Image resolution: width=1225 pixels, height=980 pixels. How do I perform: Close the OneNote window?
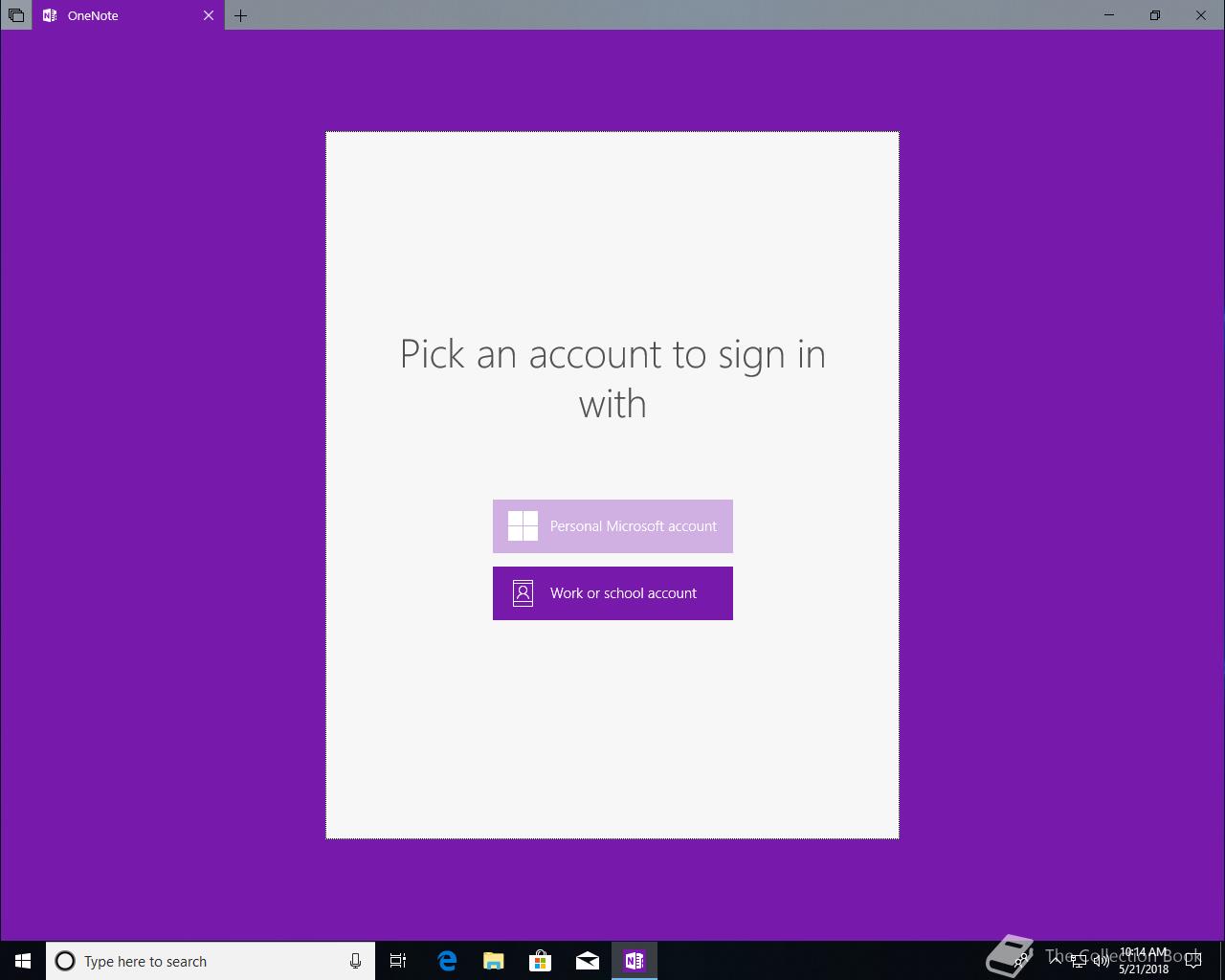(1201, 15)
